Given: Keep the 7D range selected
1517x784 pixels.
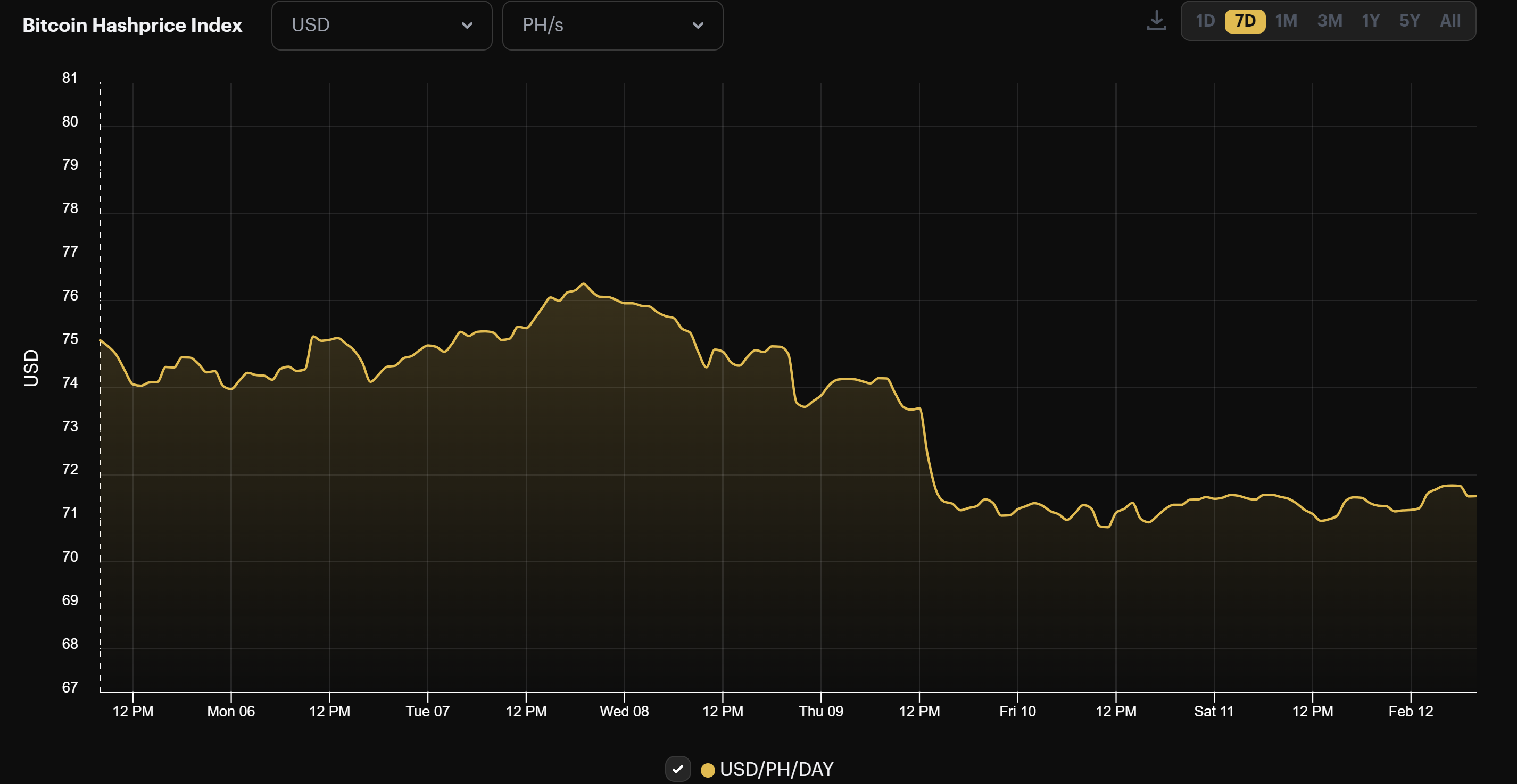Looking at the screenshot, I should 1245,21.
